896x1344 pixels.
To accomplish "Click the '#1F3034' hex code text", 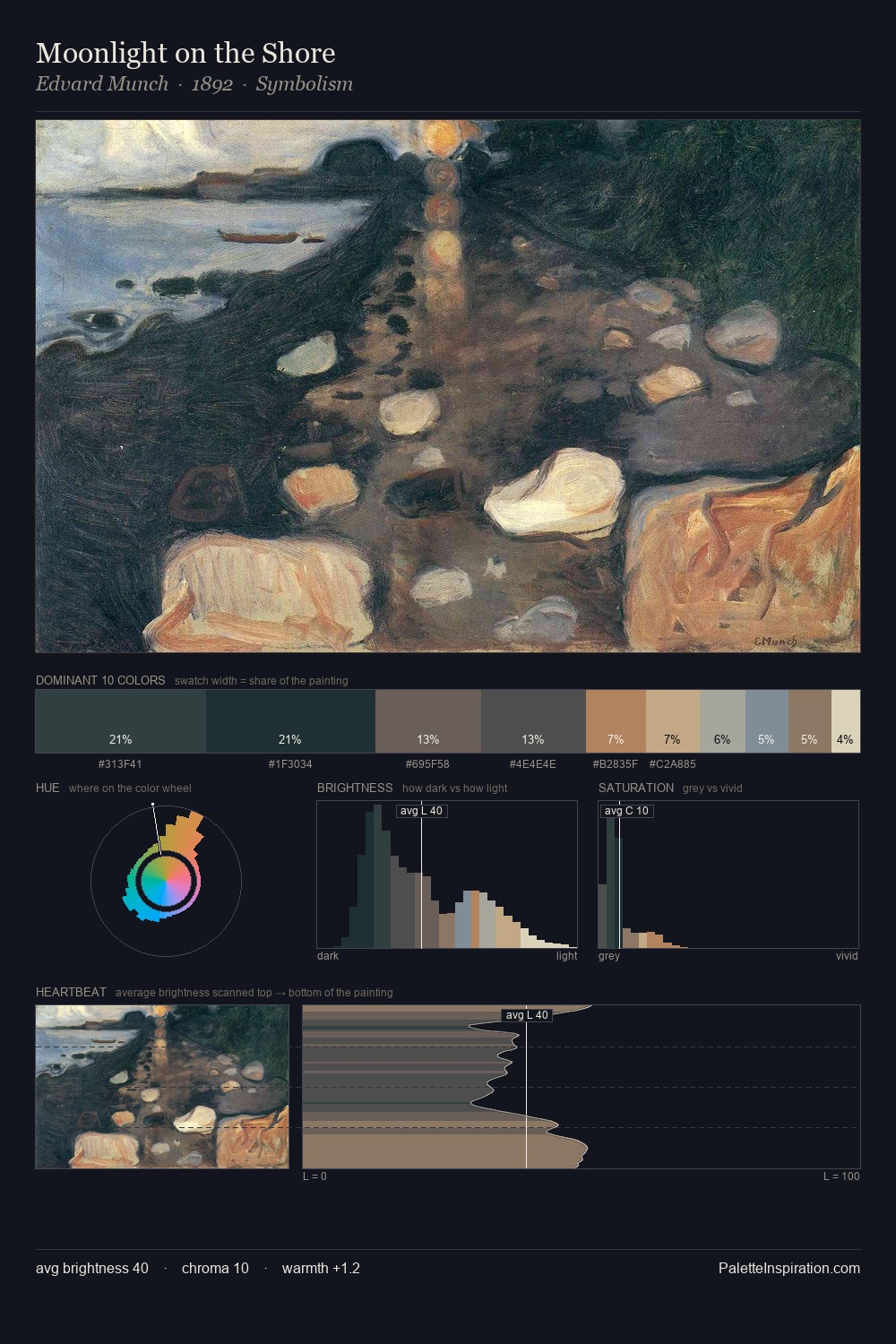I will 290,764.
